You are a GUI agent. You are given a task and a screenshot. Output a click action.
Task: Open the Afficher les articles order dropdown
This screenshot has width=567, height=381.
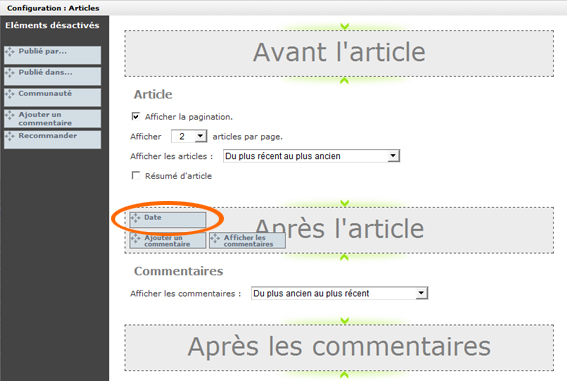pyautogui.click(x=311, y=156)
